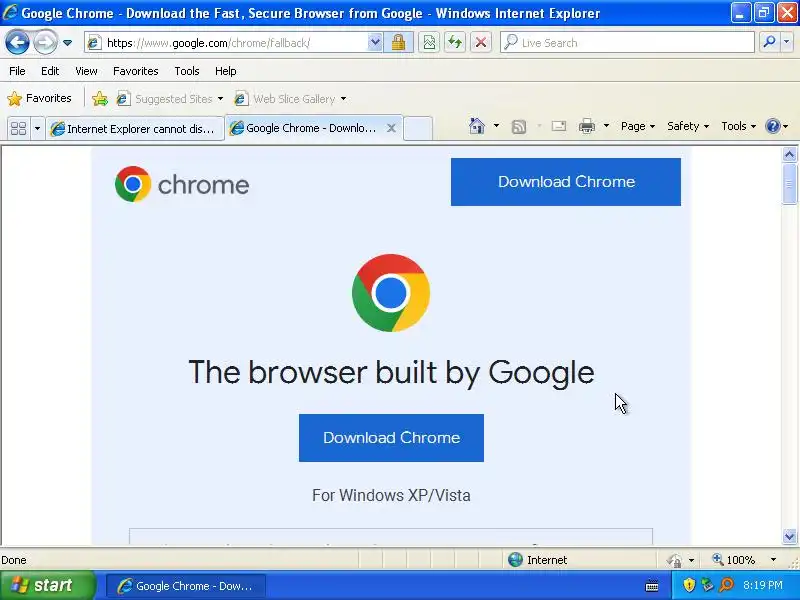This screenshot has height=600, width=800.
Task: Open the Tools menu in the menu bar
Action: click(x=187, y=71)
